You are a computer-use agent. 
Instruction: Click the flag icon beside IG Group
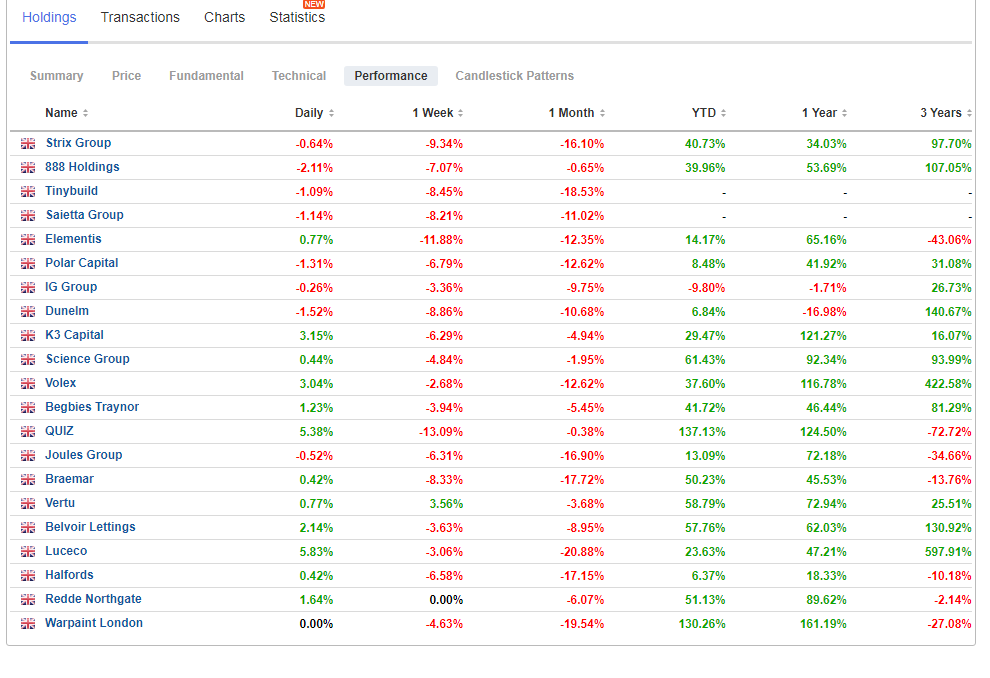pos(28,287)
